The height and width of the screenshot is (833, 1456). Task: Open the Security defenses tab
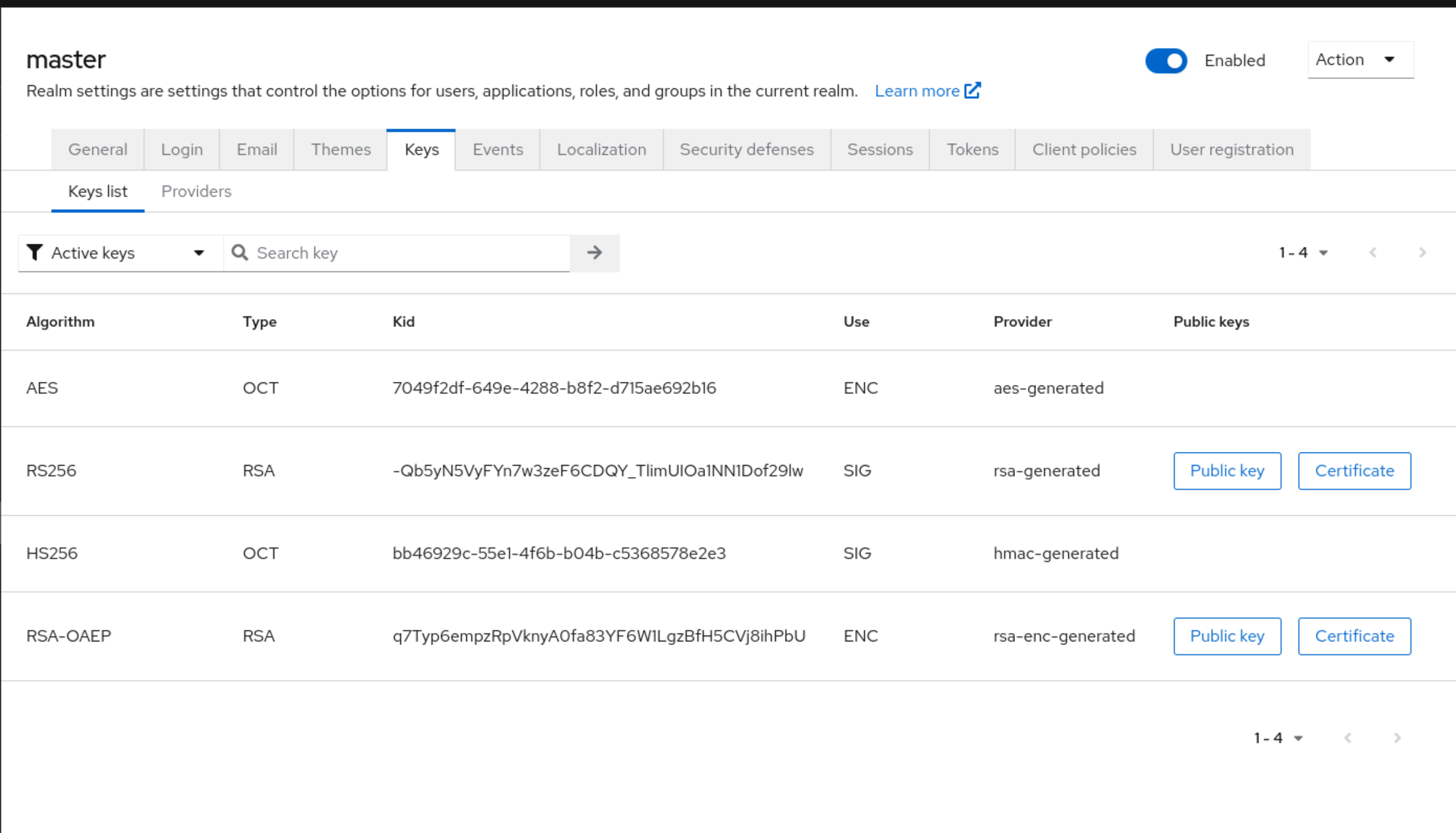746,149
